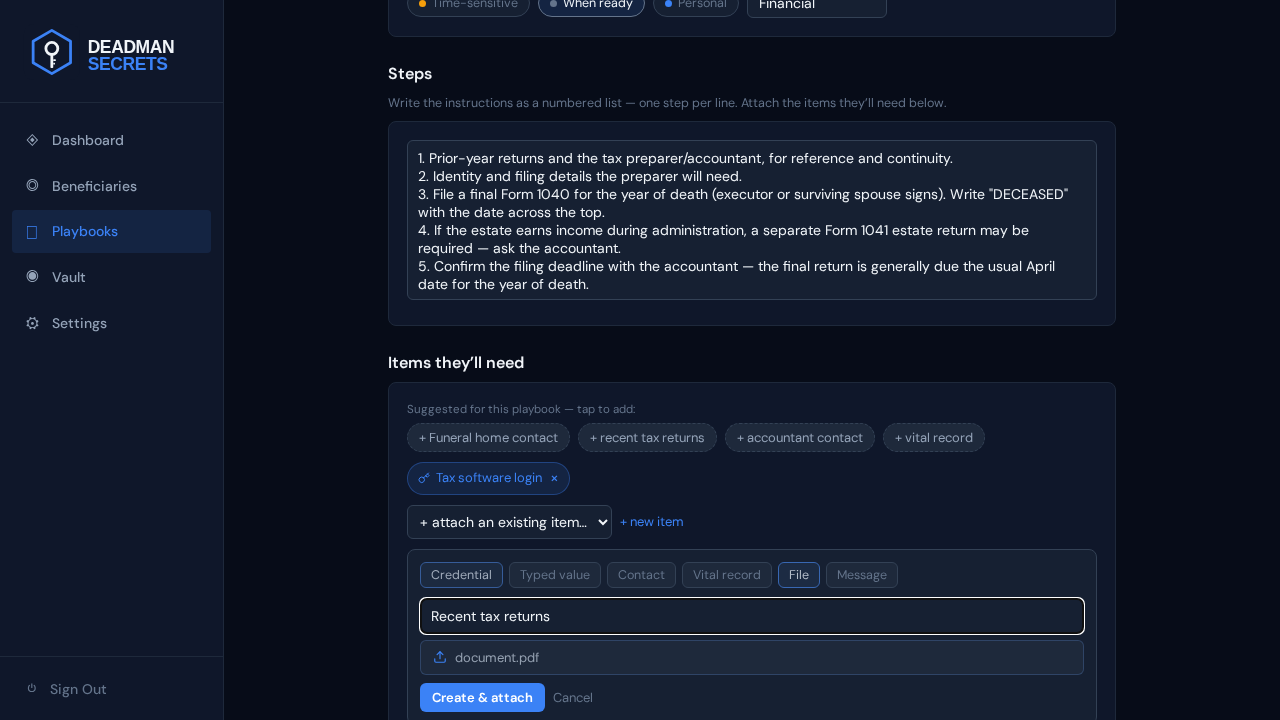Click the Deadman Secrets hexagon key logo
1280x720 pixels.
pos(51,52)
